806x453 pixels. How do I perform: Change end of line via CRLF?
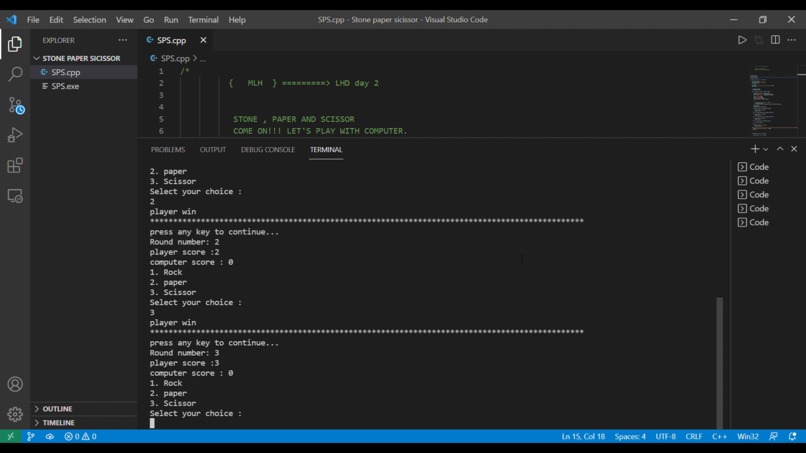694,437
